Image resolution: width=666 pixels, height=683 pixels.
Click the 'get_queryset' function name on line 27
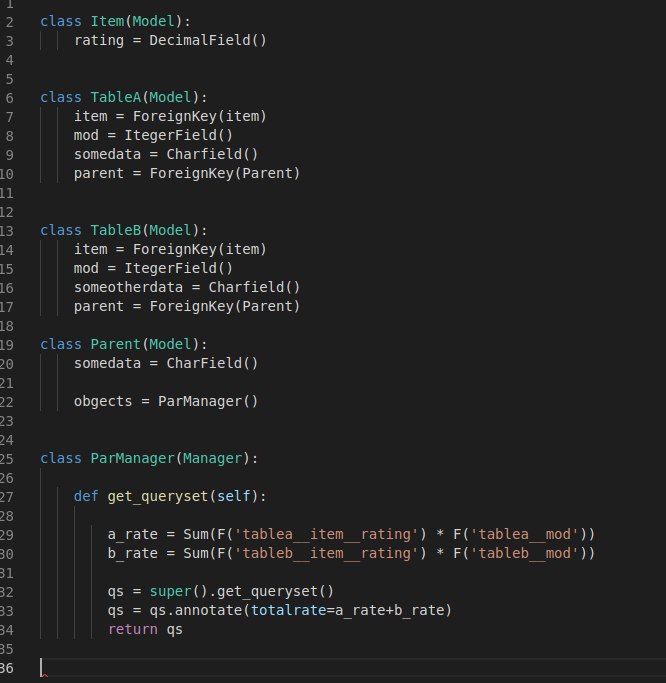coord(158,496)
